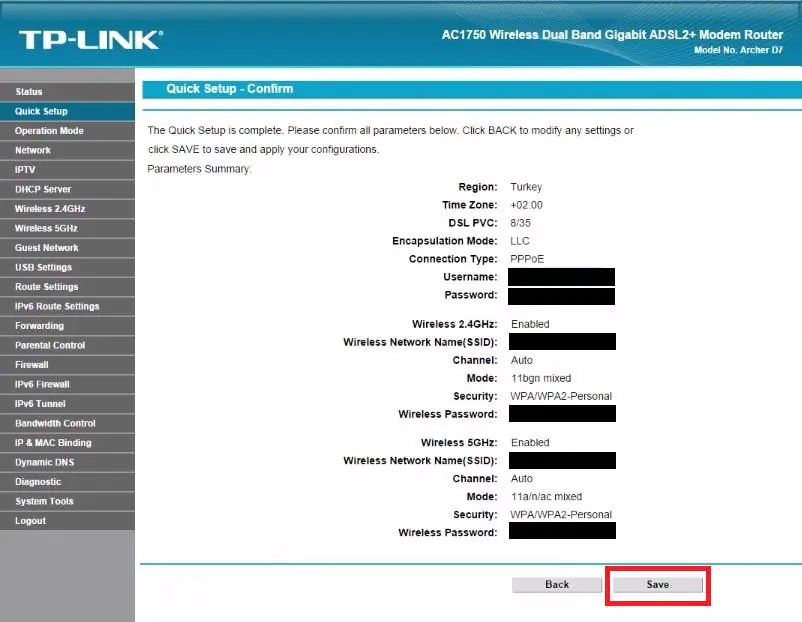The width and height of the screenshot is (802, 622).
Task: Open Route Settings
Action: point(46,286)
